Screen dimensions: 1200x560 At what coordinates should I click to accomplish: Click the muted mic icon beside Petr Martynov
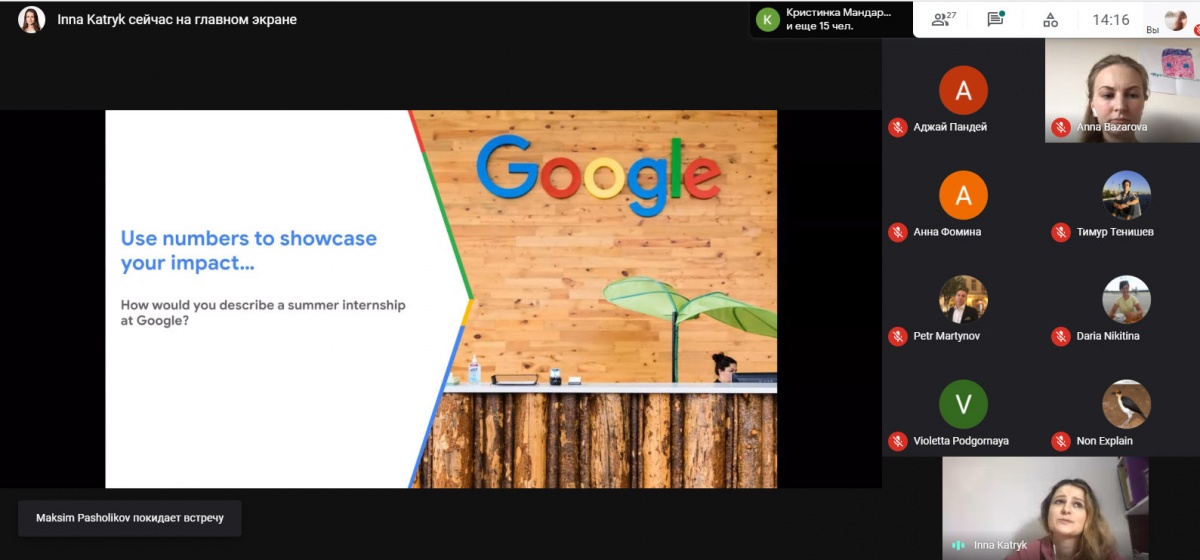coord(898,336)
